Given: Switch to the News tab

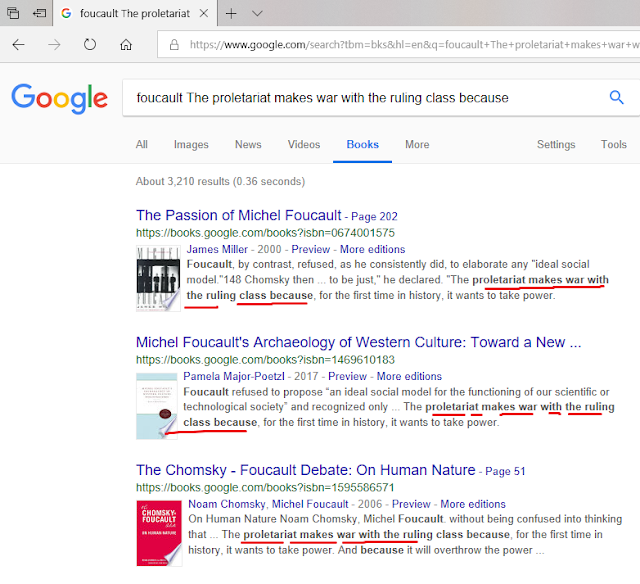Looking at the screenshot, I should [248, 144].
